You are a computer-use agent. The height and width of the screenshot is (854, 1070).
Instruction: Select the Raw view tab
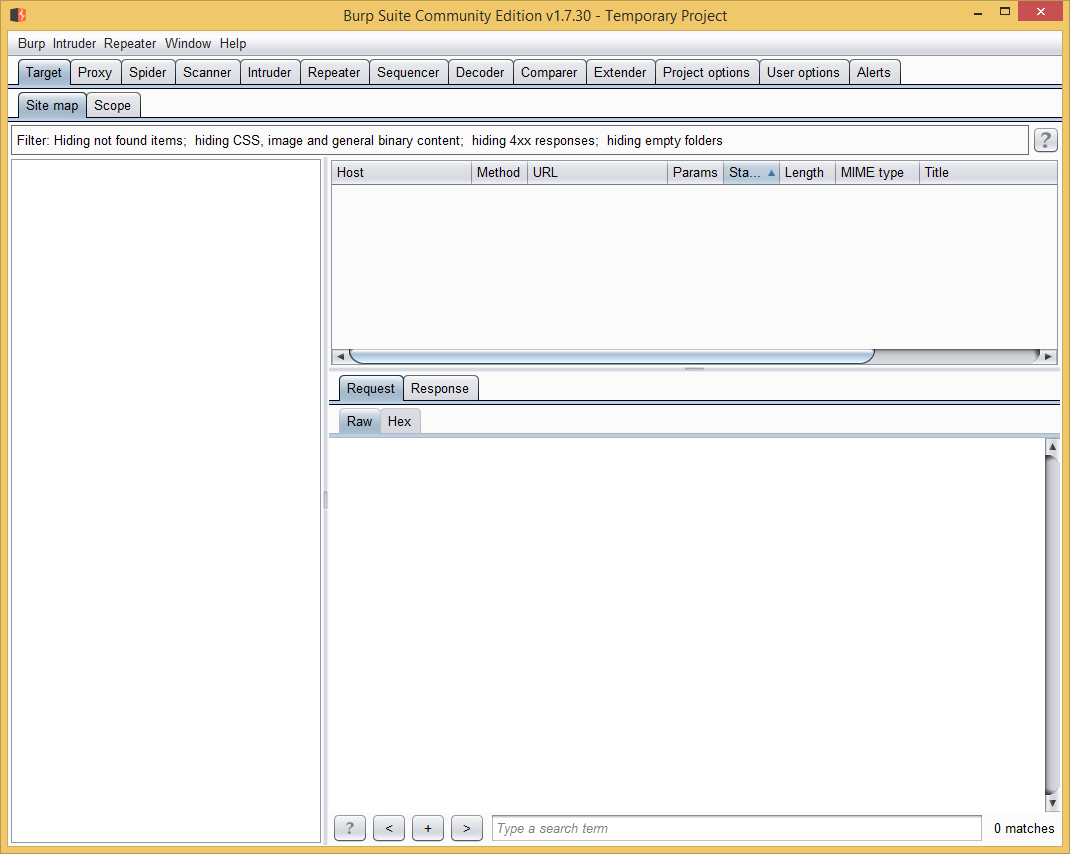[359, 421]
